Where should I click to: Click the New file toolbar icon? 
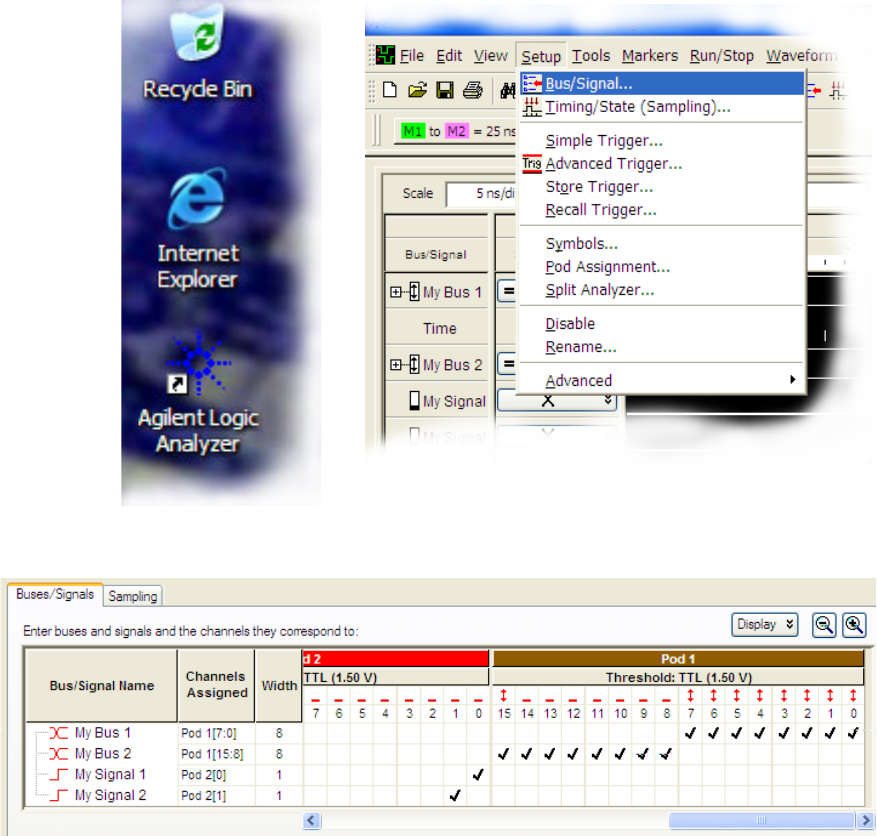tap(390, 90)
